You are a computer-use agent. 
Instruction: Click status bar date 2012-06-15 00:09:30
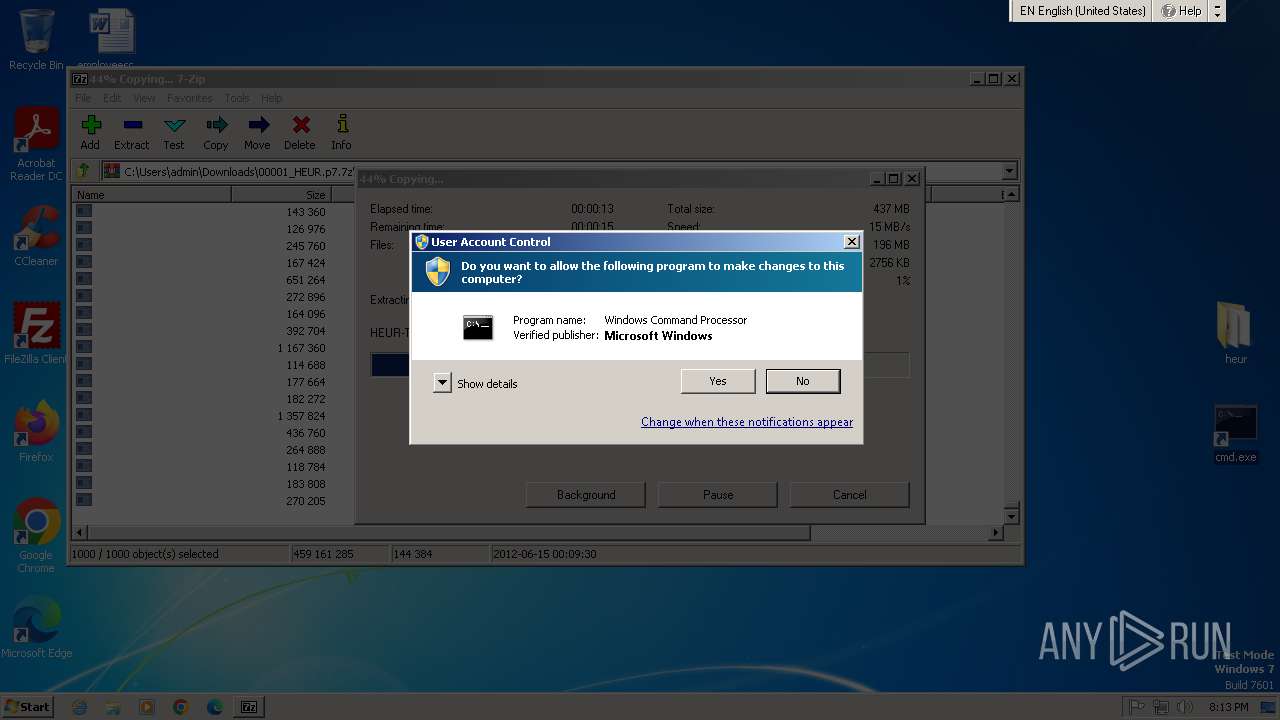coord(545,554)
